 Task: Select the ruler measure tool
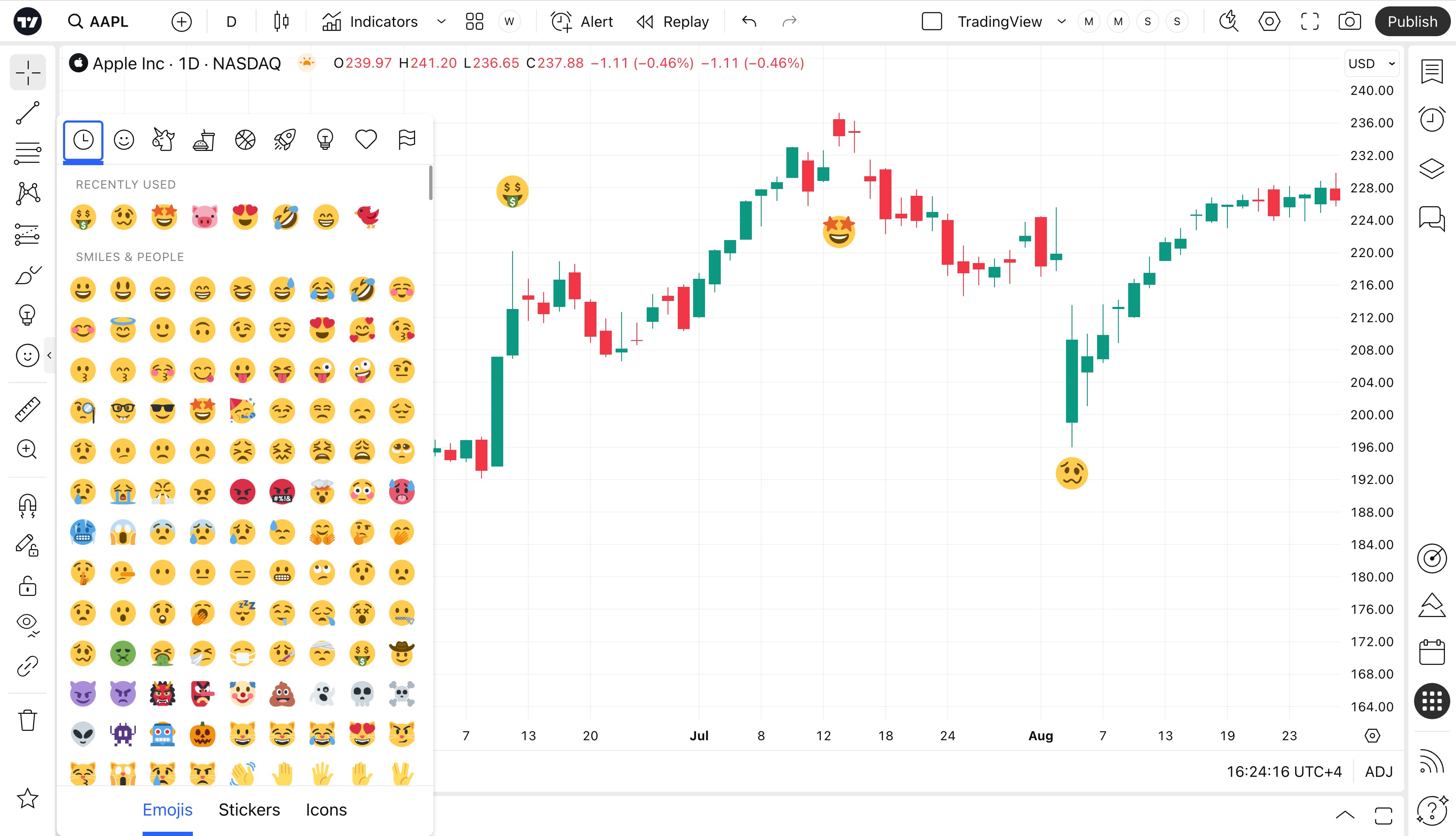[28, 409]
